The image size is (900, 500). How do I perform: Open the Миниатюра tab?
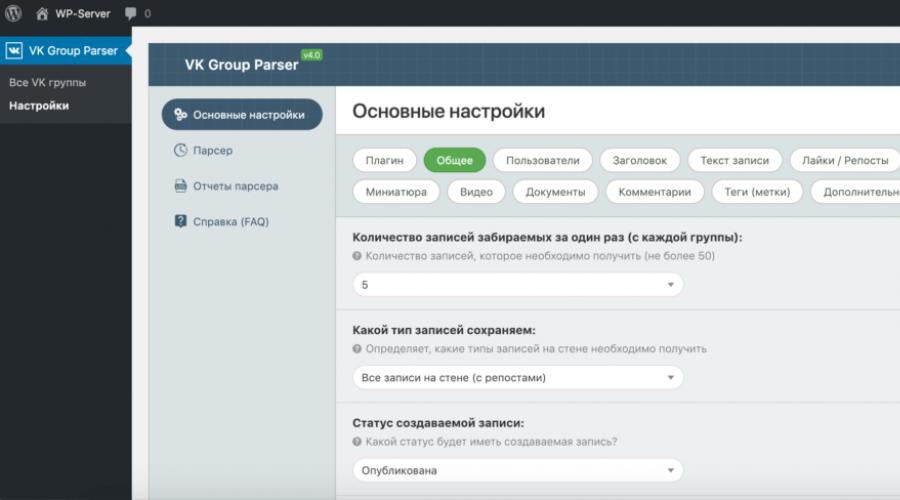(396, 192)
